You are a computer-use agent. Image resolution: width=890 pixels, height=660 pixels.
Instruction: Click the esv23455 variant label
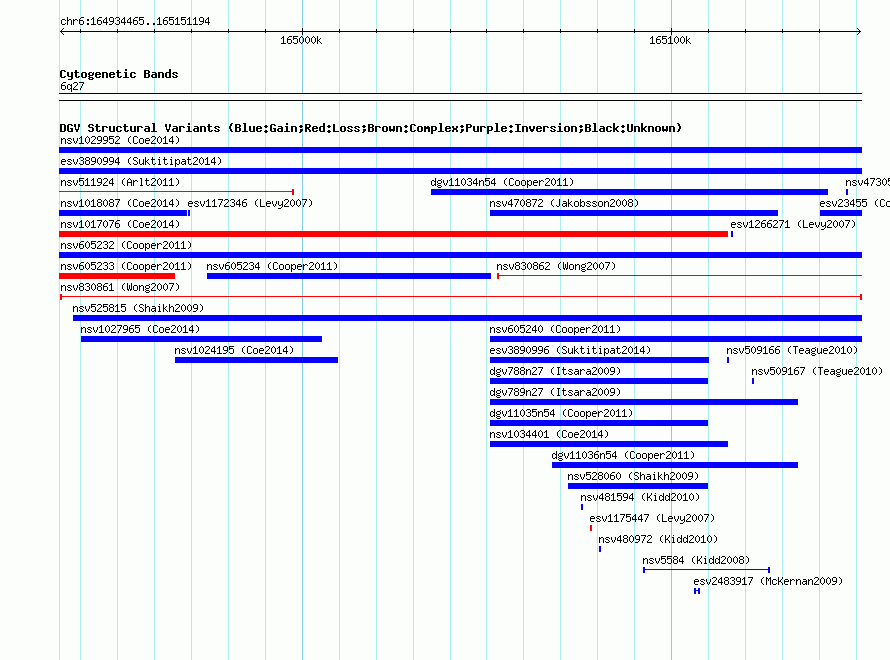854,203
